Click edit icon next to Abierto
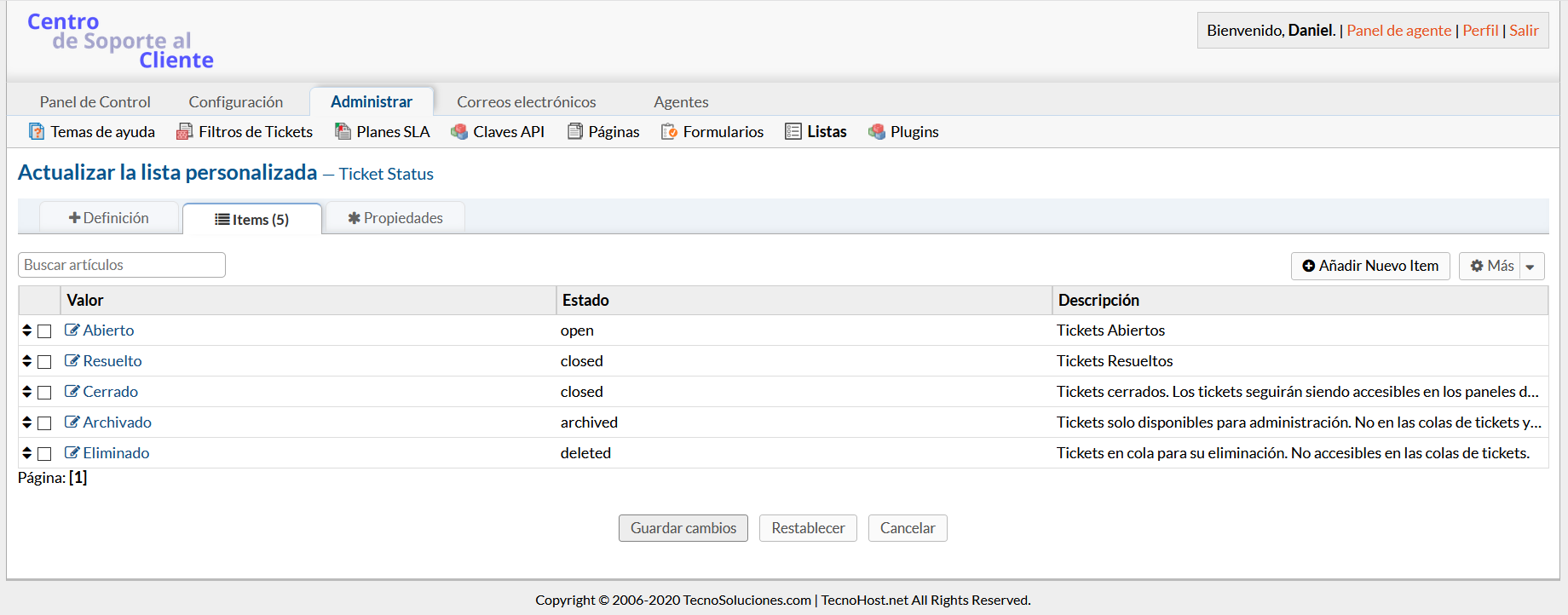1568x615 pixels. pyautogui.click(x=72, y=330)
